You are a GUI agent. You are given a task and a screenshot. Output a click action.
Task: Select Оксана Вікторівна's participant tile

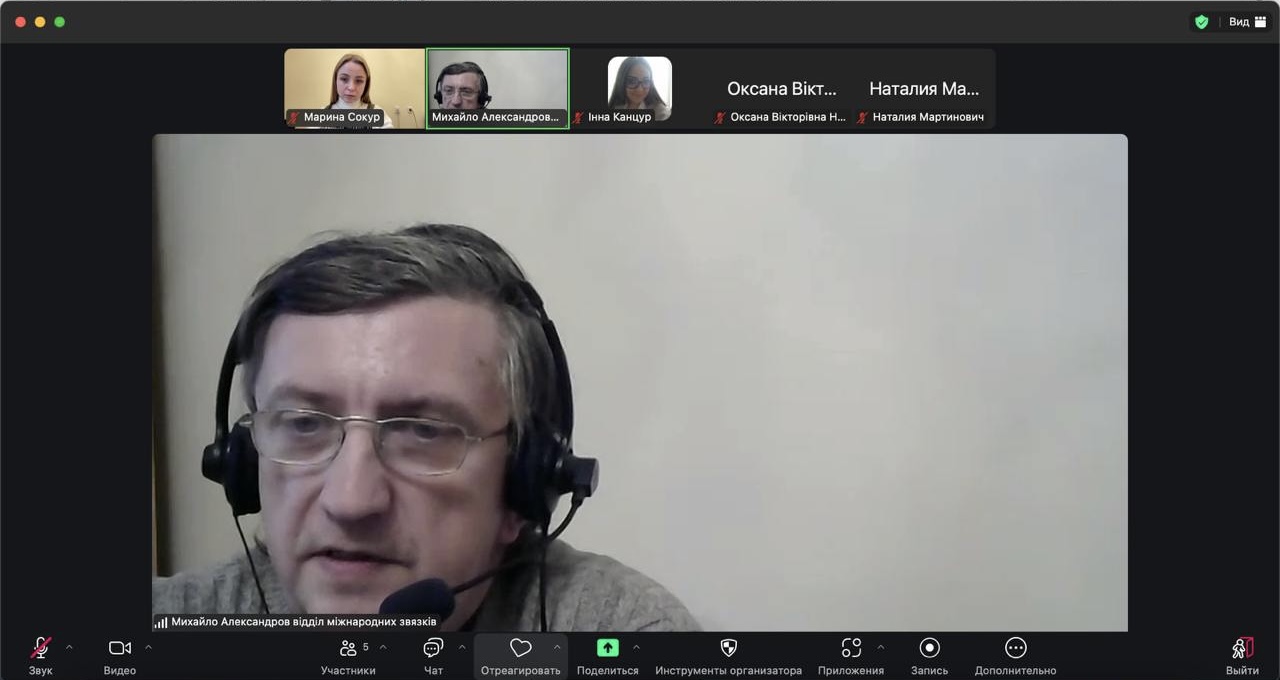click(782, 88)
